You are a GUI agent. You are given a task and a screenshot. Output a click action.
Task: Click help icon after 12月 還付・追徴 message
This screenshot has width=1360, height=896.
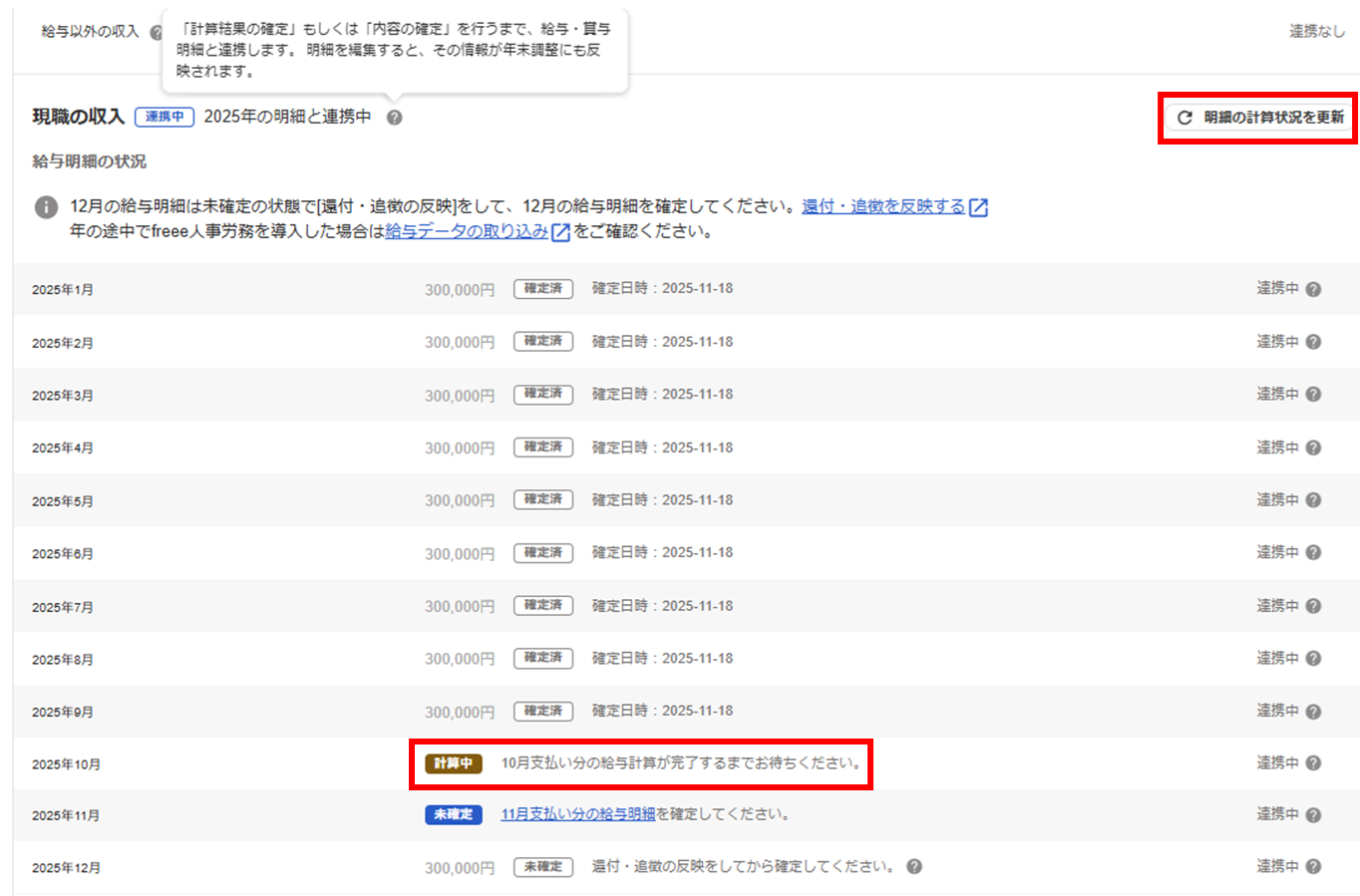click(x=914, y=867)
